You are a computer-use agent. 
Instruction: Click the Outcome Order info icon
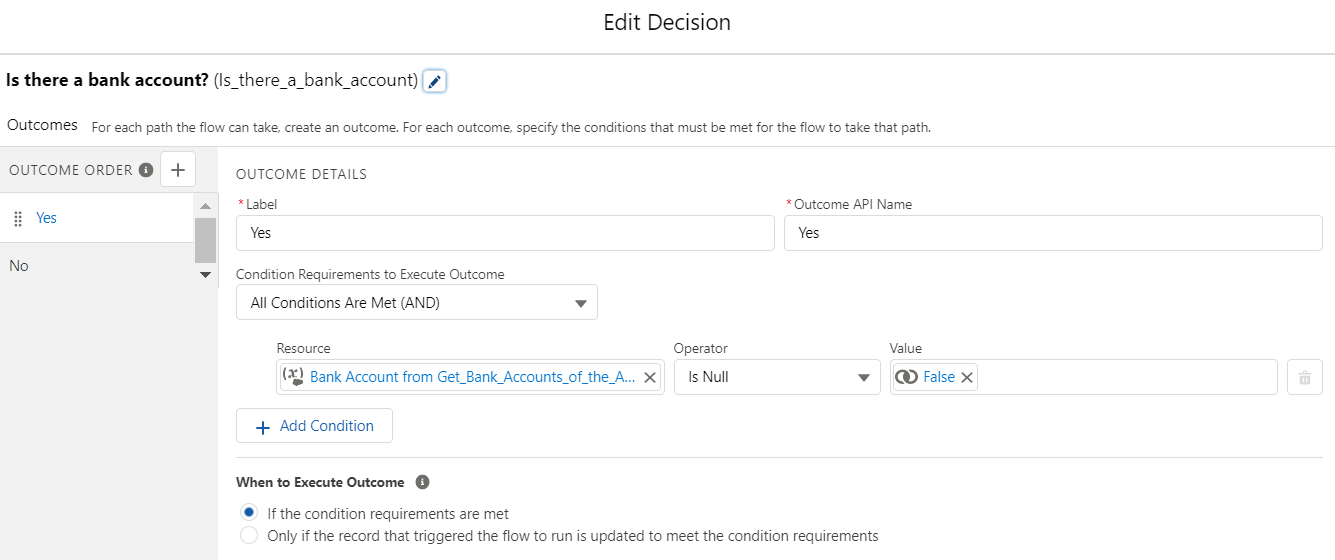pos(146,170)
